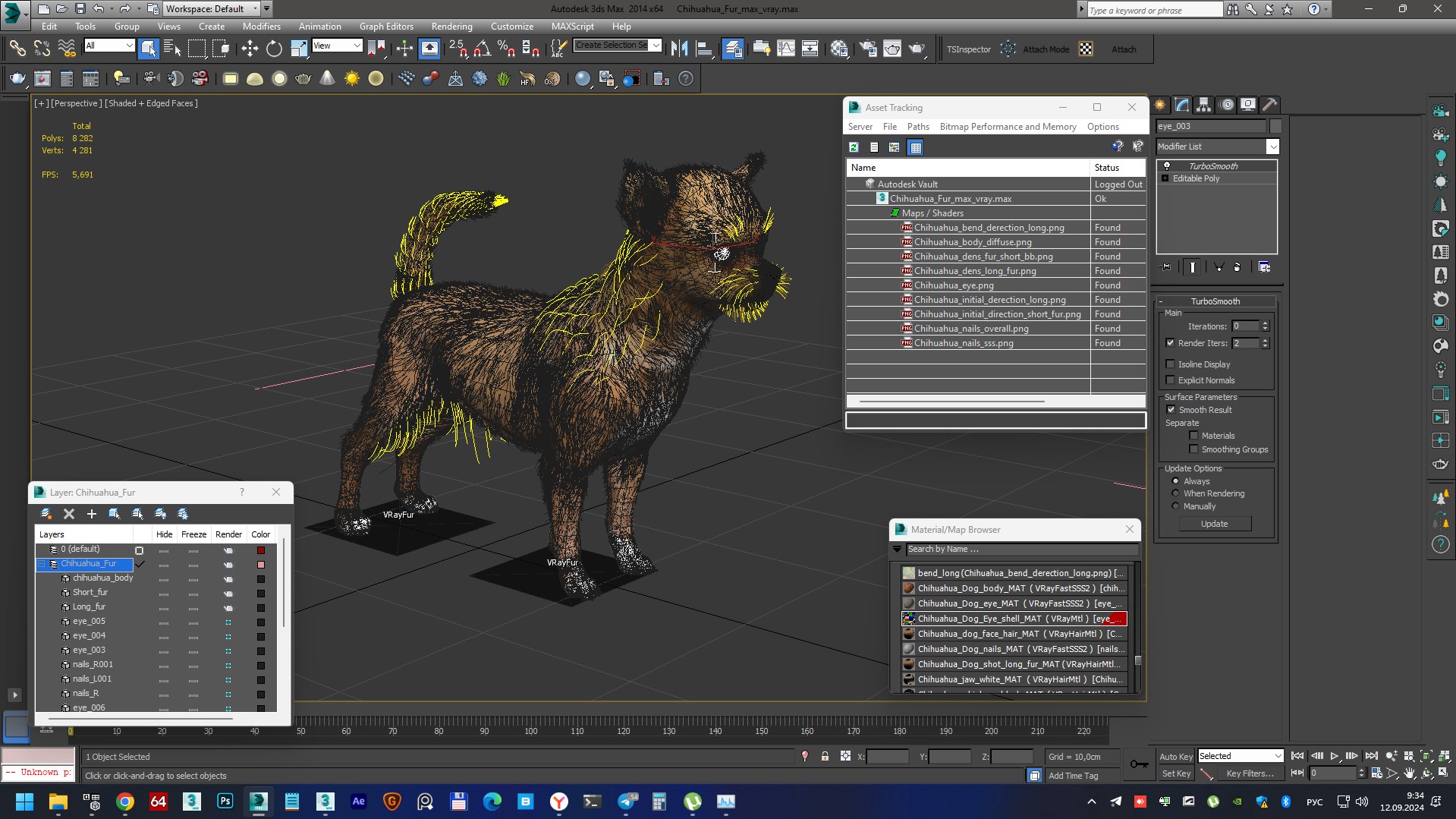The height and width of the screenshot is (819, 1456).
Task: Click delete layer X icon in Layer dialog
Action: pos(69,514)
